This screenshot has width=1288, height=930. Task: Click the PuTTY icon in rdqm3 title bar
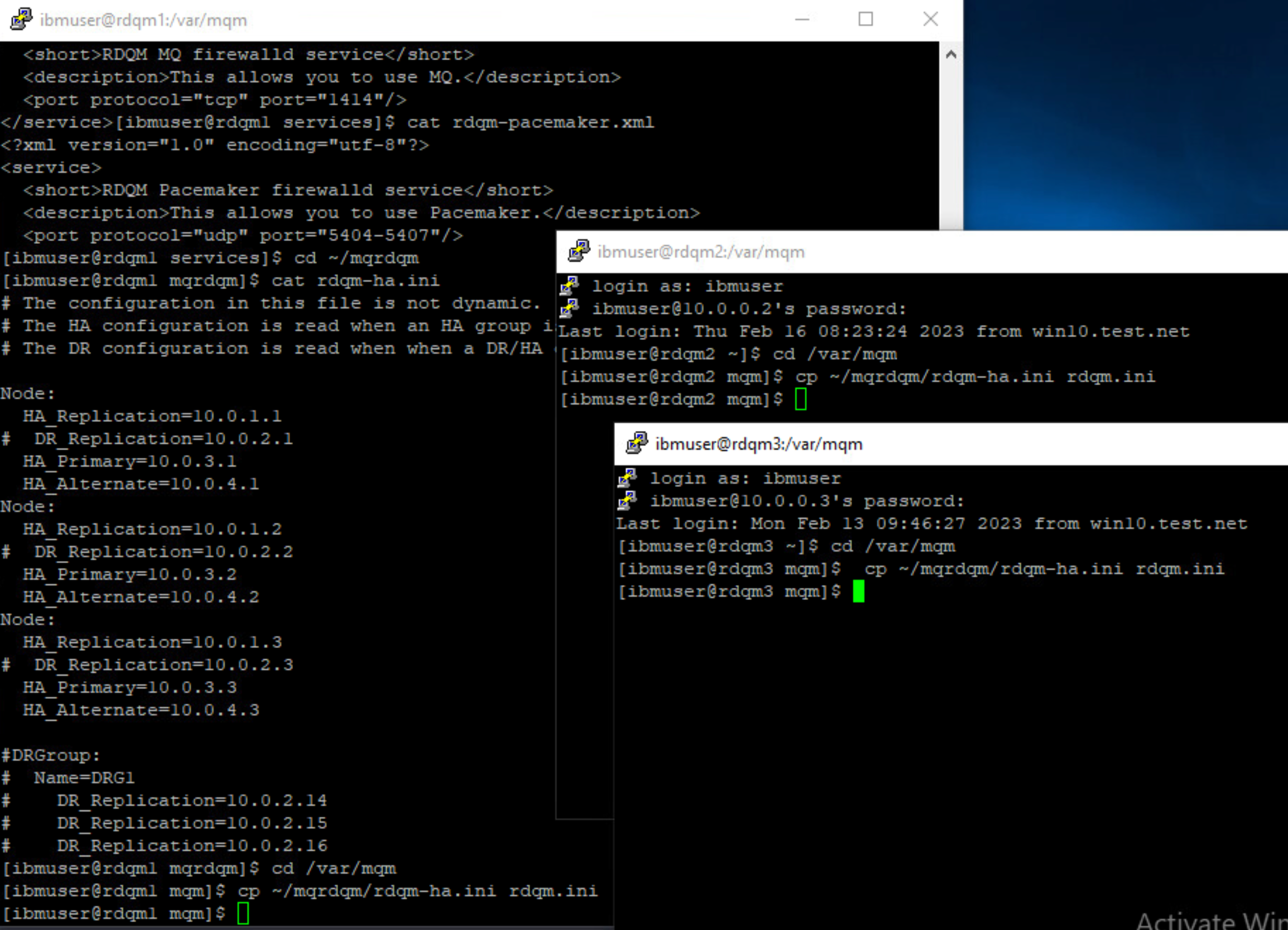(637, 444)
